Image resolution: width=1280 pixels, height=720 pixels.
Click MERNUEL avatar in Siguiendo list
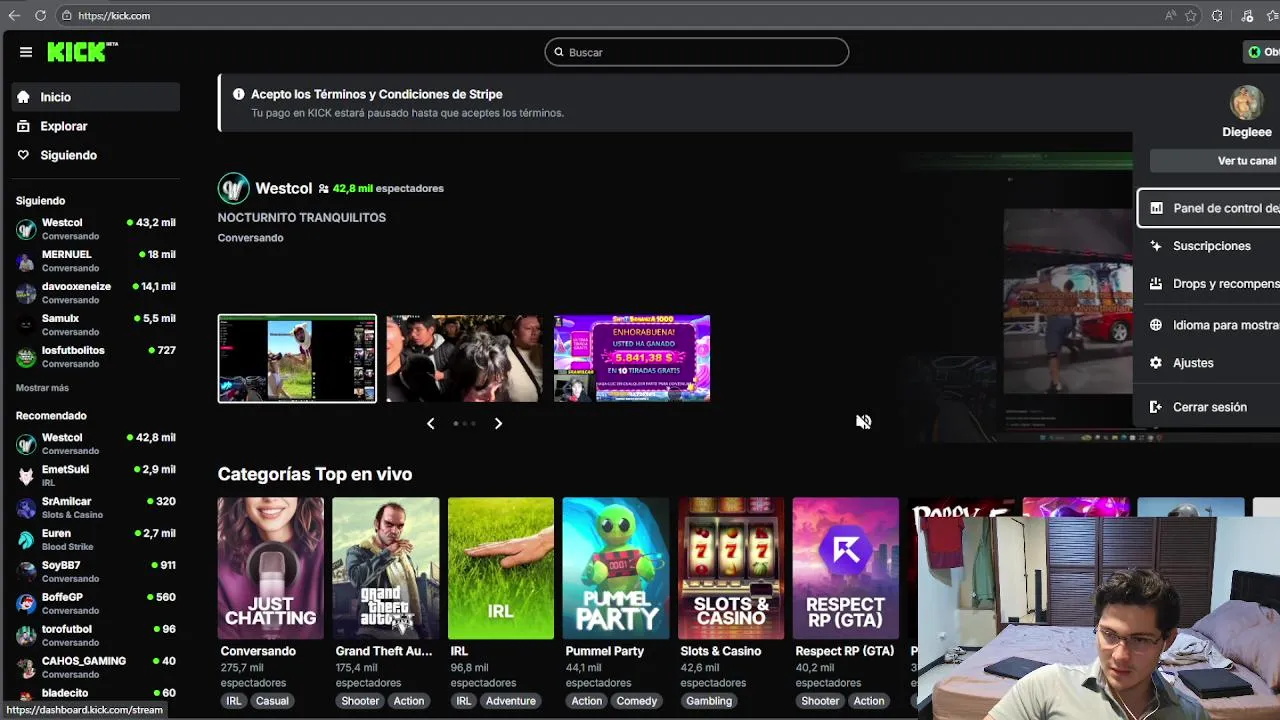point(26,261)
